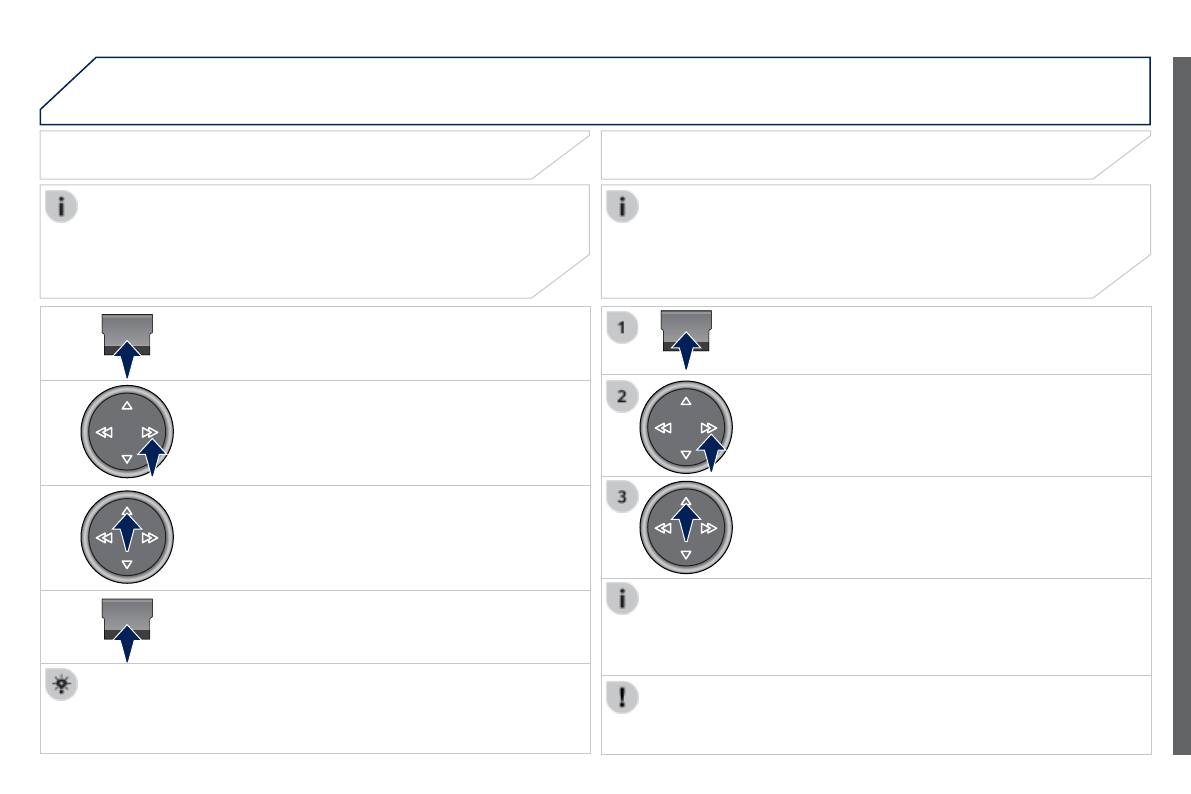Click the step 2 number badge
The height and width of the screenshot is (794, 1191).
622,397
